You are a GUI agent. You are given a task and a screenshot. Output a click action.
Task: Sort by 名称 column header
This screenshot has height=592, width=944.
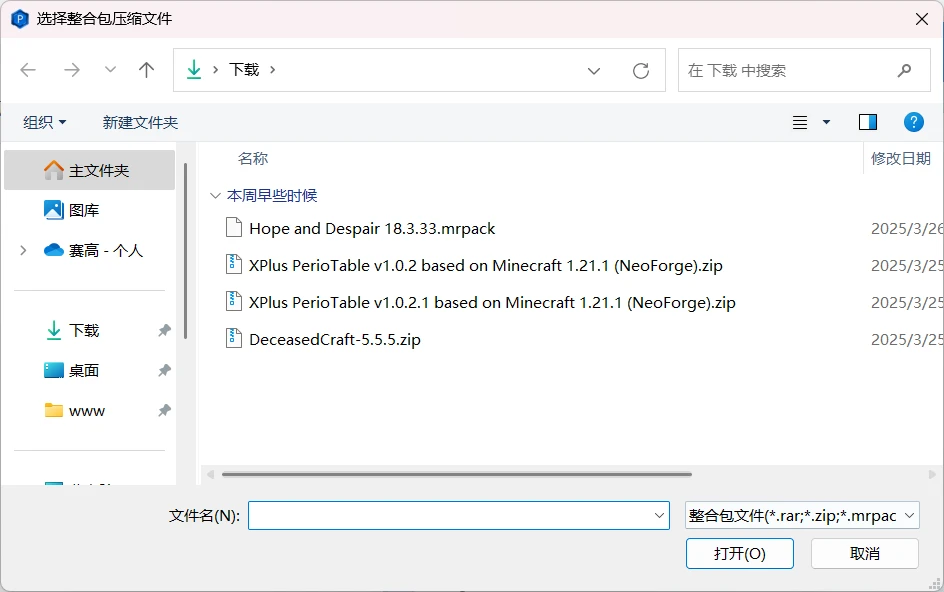[x=253, y=158]
